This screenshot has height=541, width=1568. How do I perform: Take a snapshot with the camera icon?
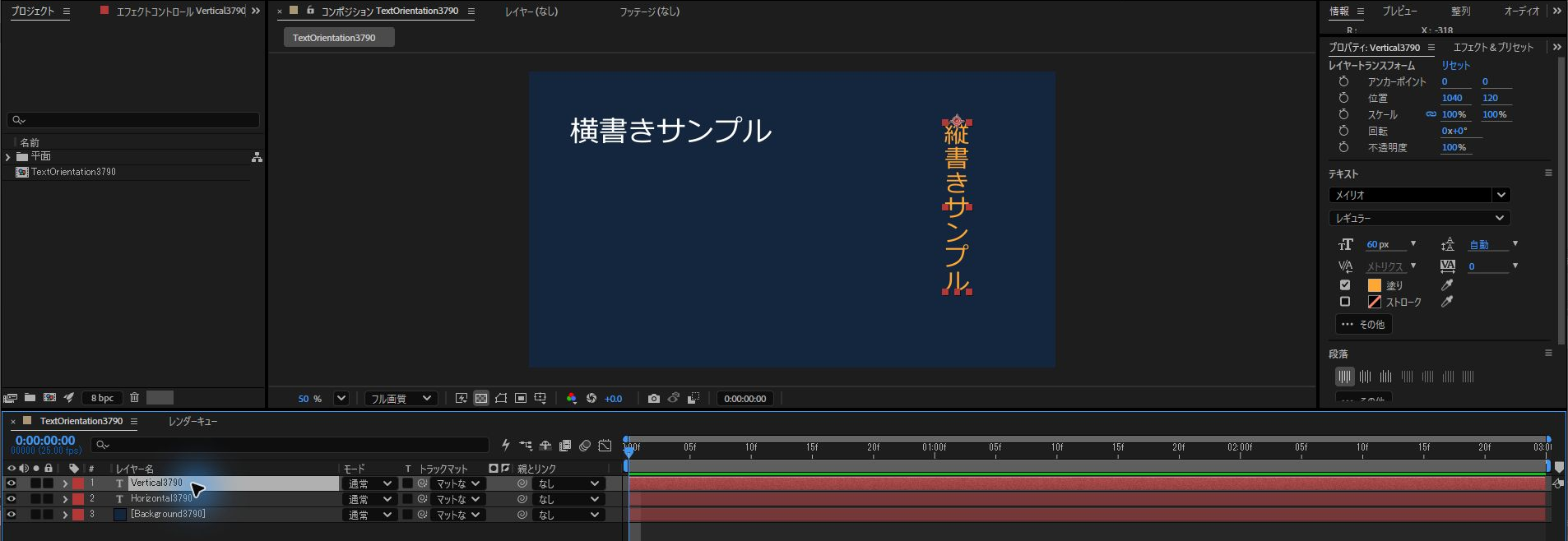click(654, 399)
